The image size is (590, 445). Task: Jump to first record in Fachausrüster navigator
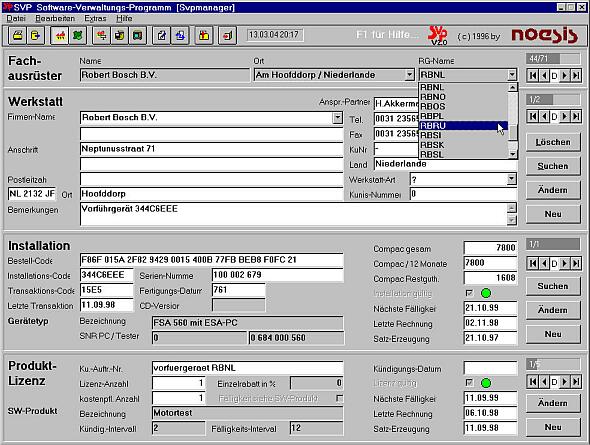[532, 76]
